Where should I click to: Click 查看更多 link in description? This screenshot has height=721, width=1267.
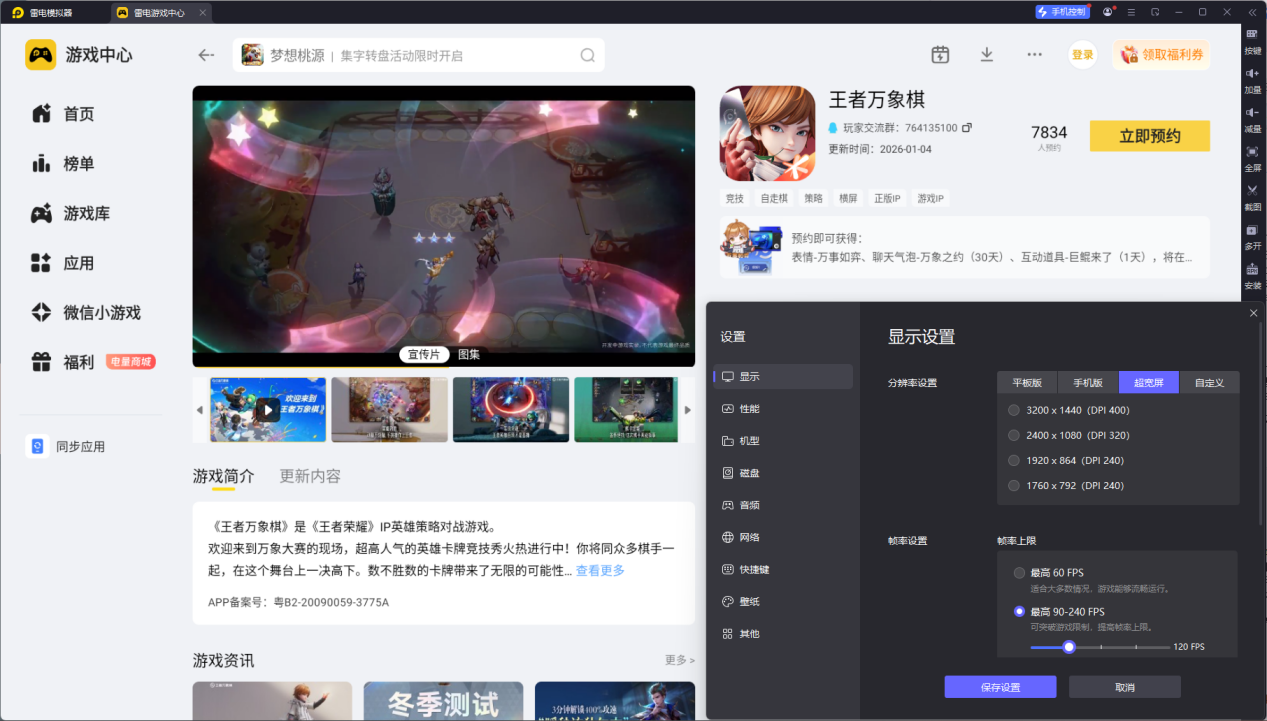600,570
